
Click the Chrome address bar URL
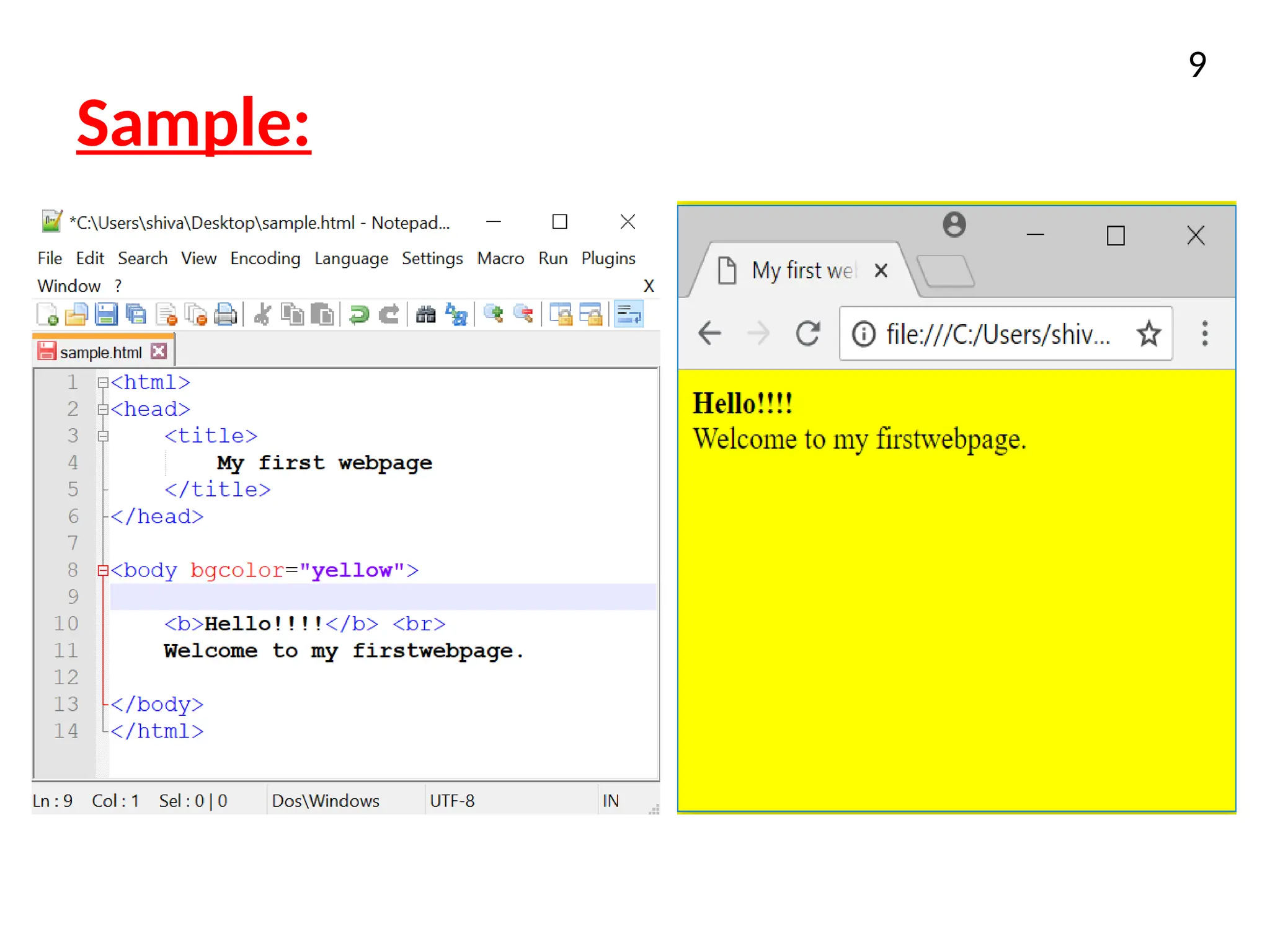coord(997,335)
